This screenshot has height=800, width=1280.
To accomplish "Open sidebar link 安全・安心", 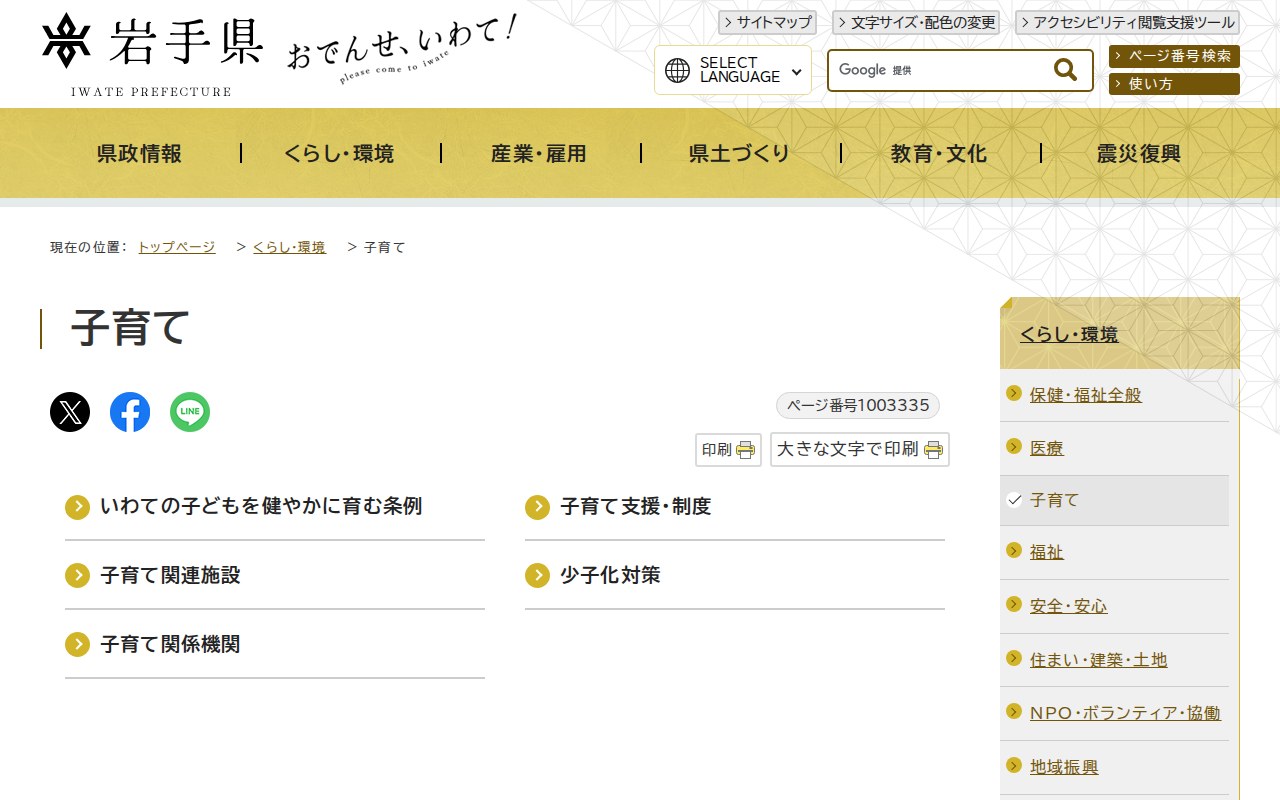I will coord(1069,606).
